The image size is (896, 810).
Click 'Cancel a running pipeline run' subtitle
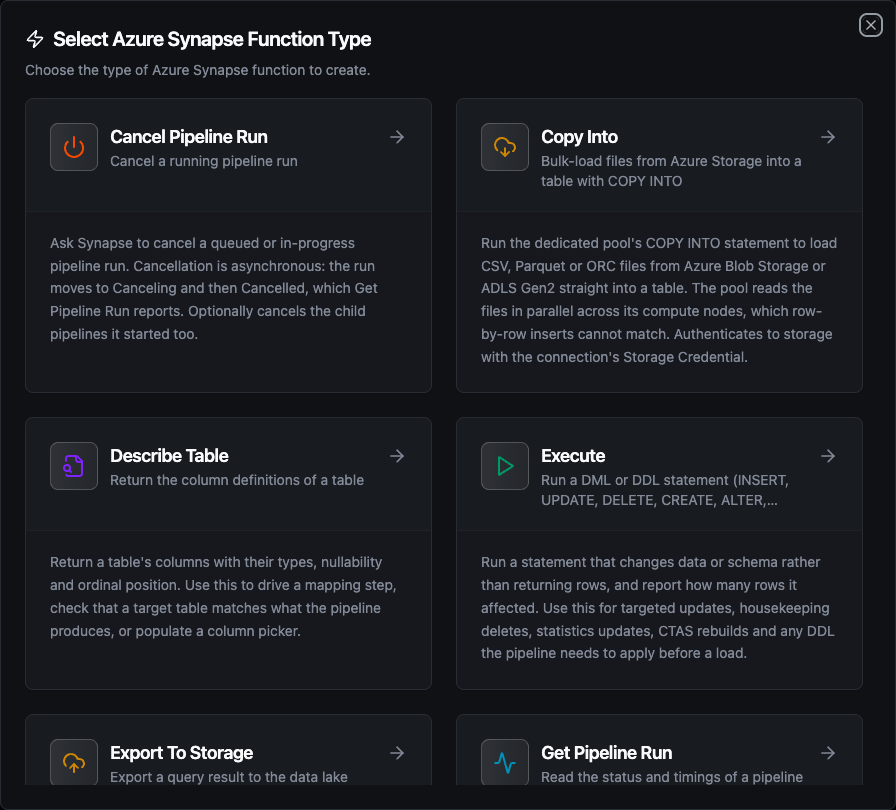point(203,161)
